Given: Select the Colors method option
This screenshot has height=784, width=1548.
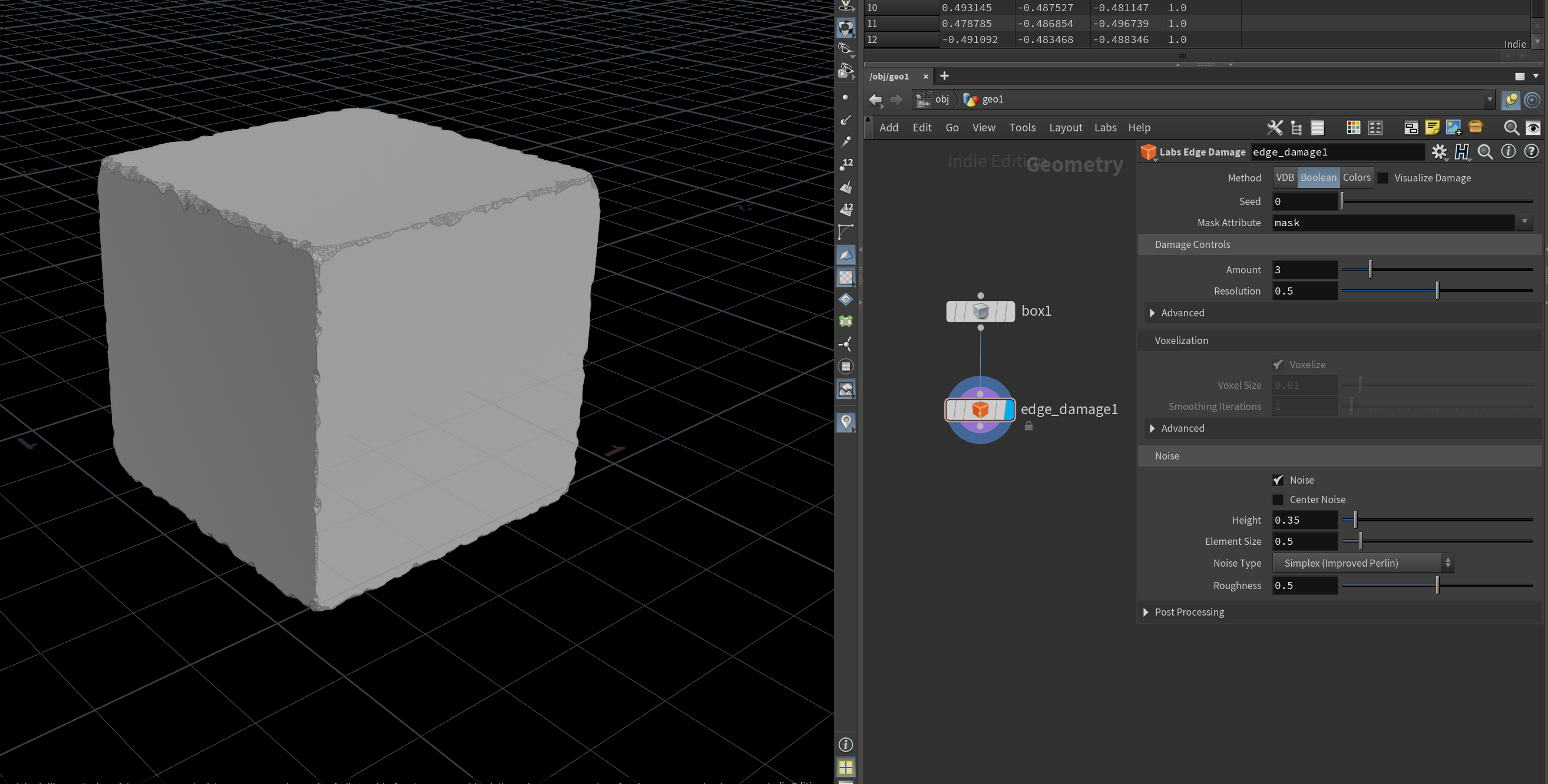Looking at the screenshot, I should [1357, 177].
